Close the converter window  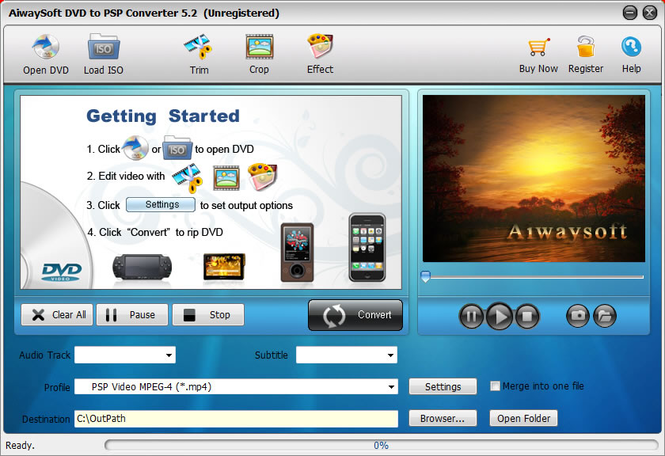649,13
